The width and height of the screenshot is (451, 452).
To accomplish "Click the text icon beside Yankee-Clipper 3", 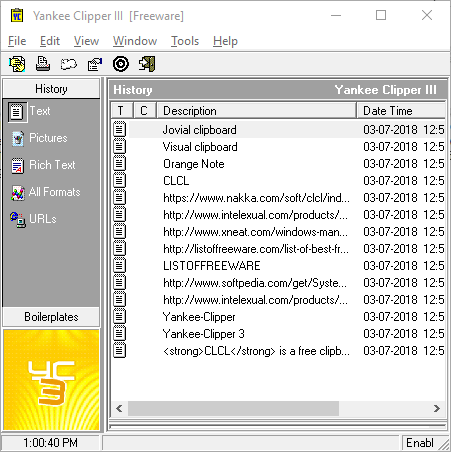I will click(x=119, y=333).
